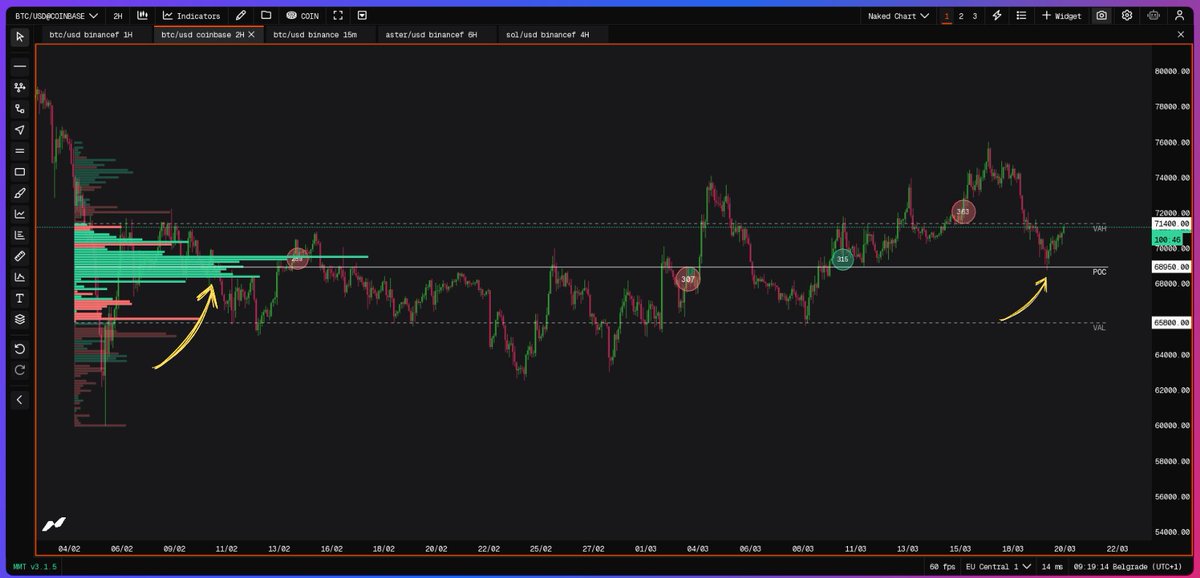Take a chart screenshot with camera
1200x578 pixels.
[1101, 16]
